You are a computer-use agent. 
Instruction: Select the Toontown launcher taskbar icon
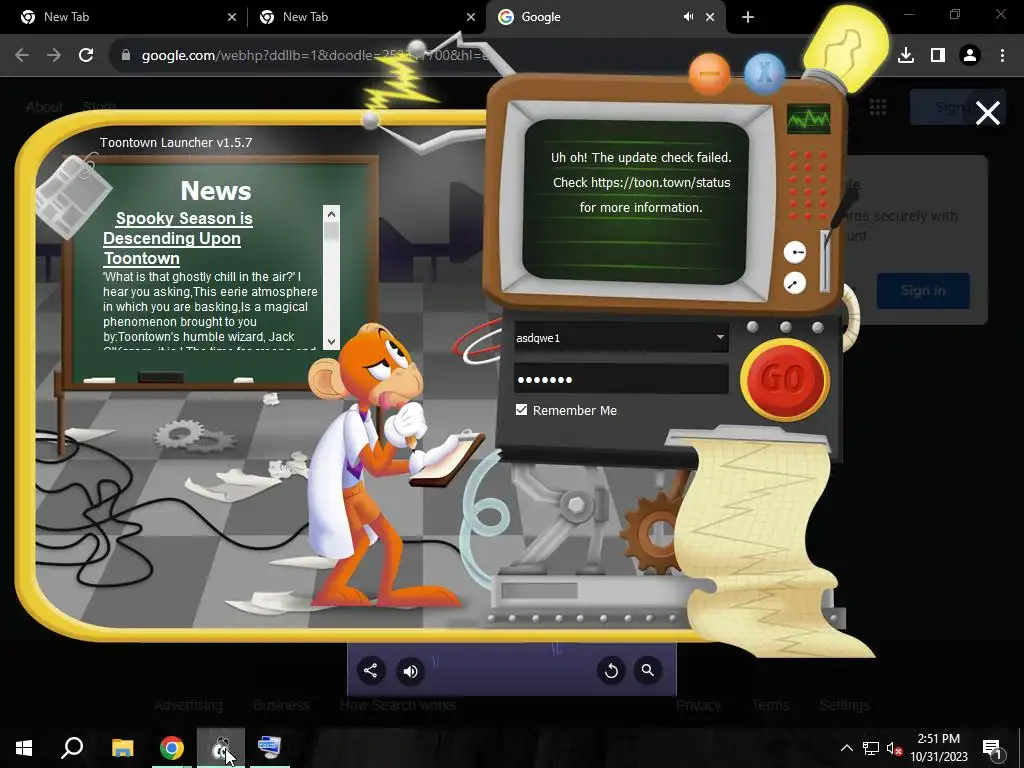click(x=221, y=748)
